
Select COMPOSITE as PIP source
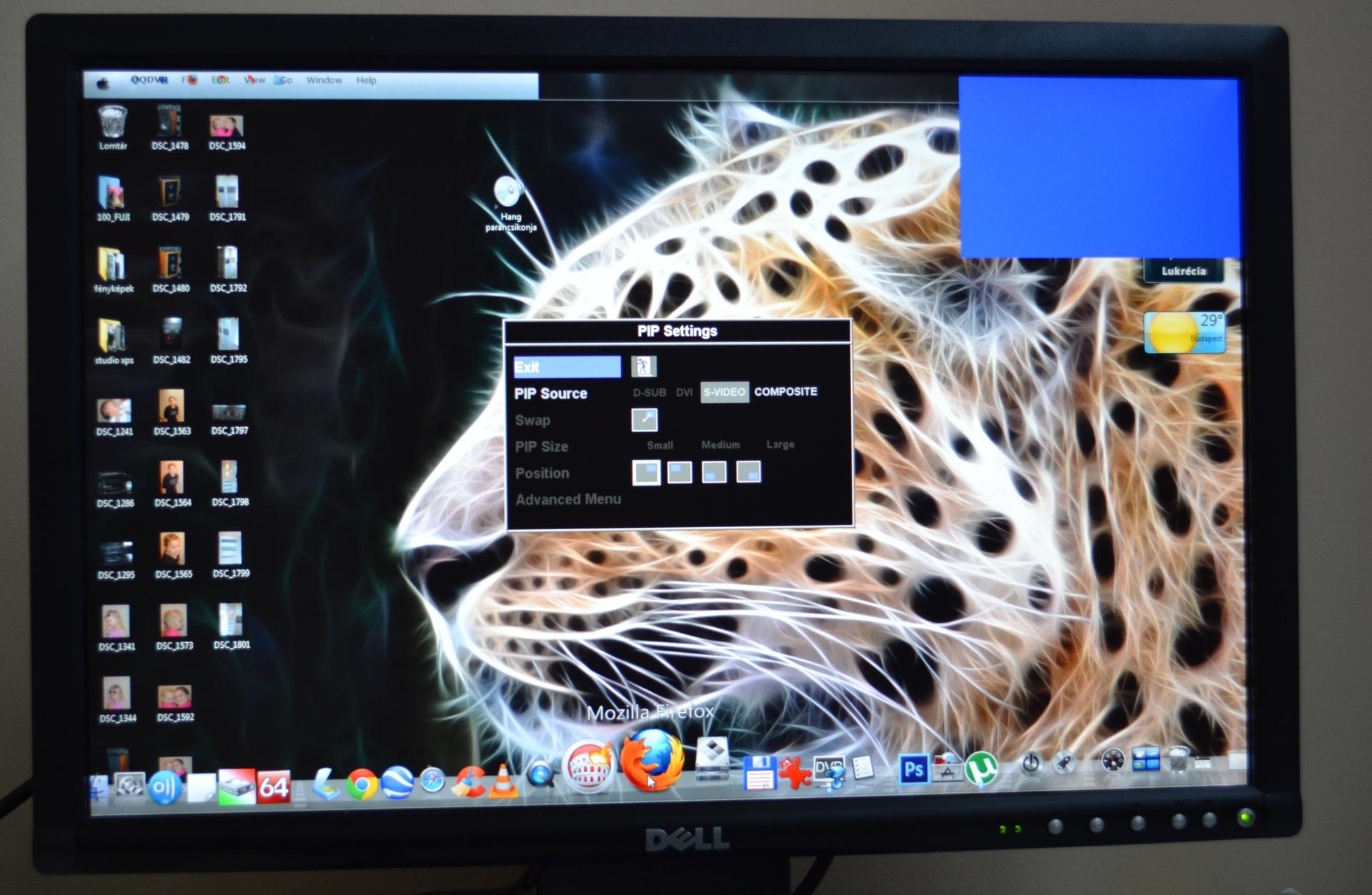(785, 391)
